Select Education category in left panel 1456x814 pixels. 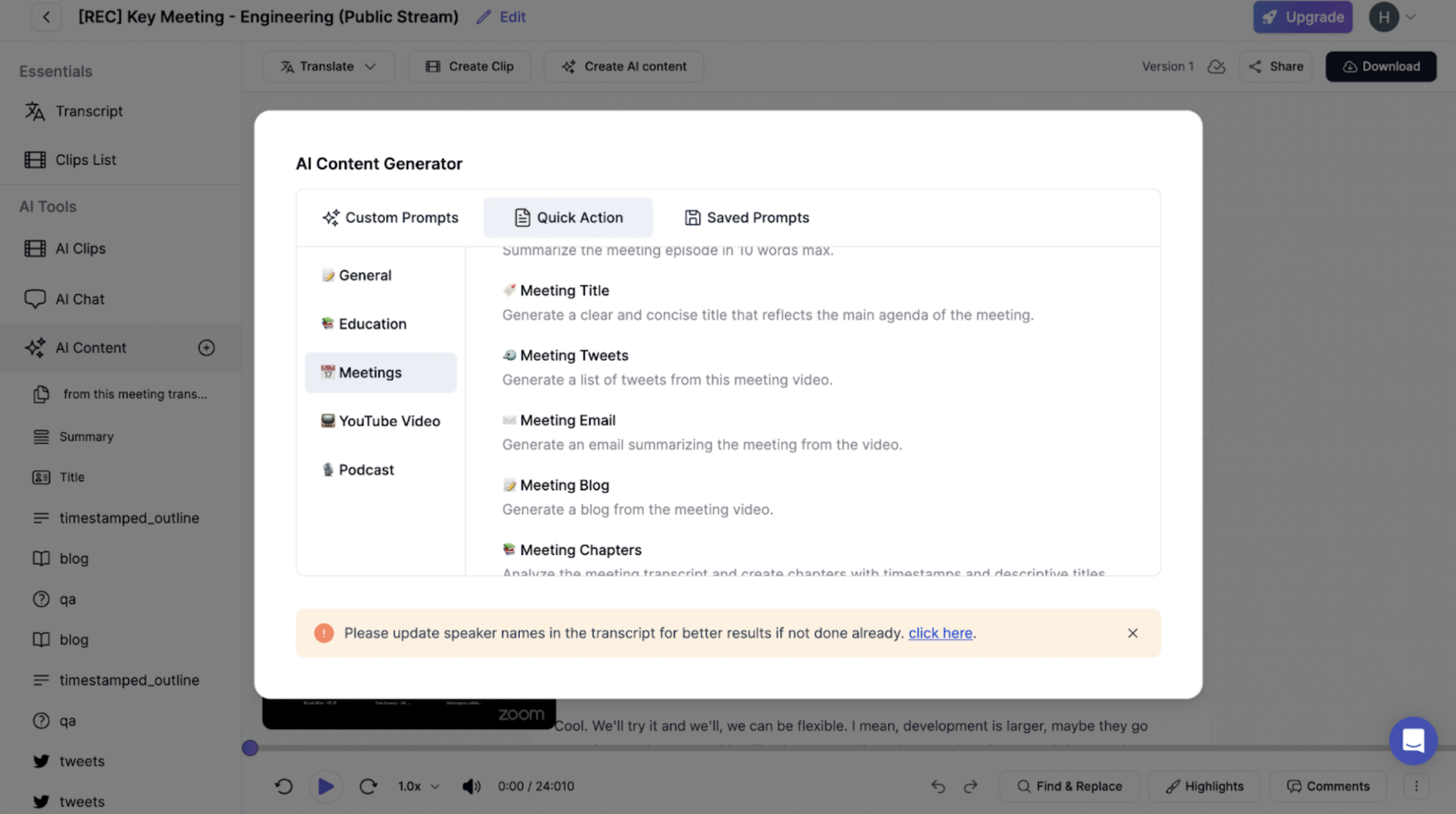[x=372, y=323]
